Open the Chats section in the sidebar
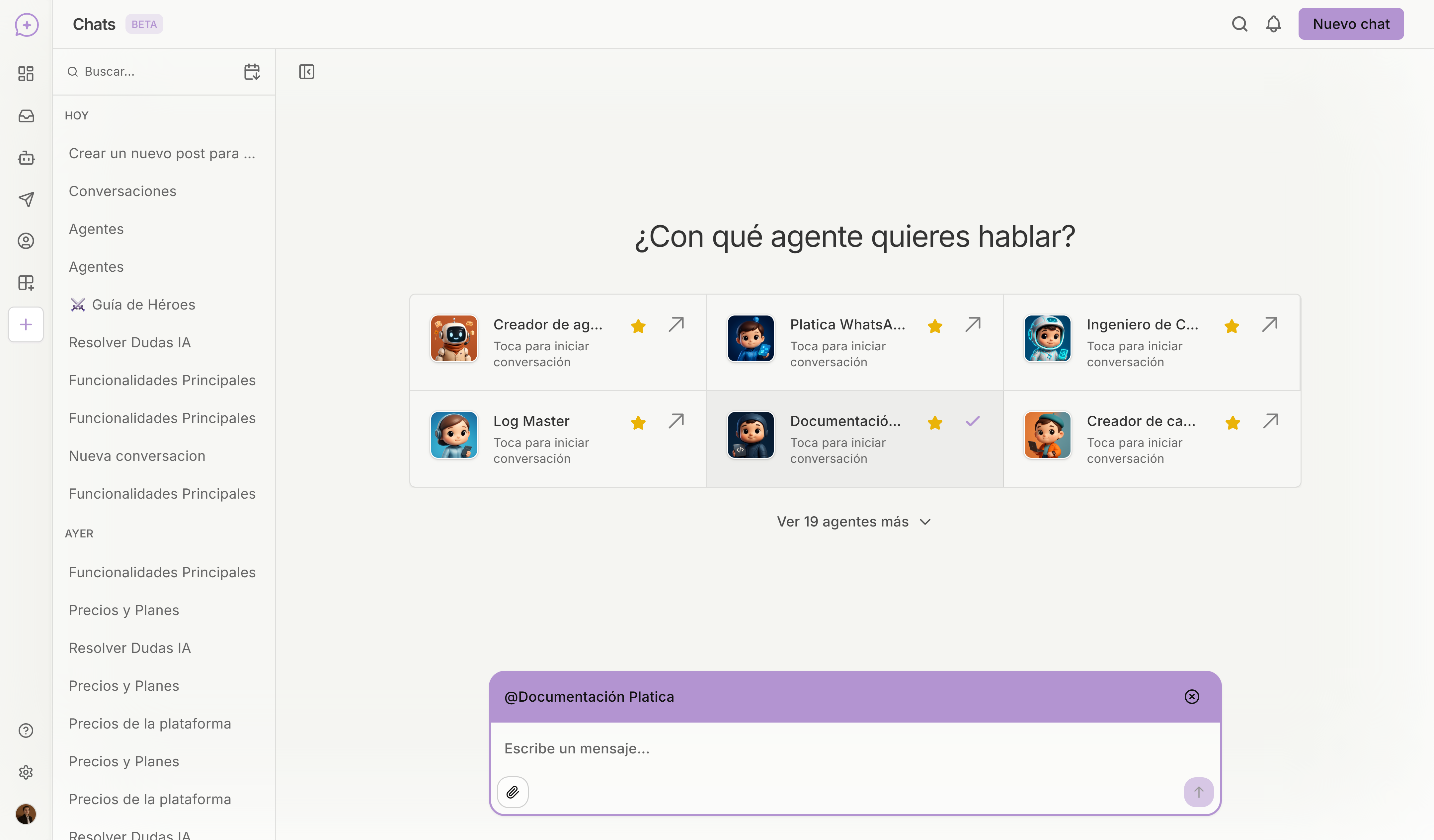1434x840 pixels. tap(26, 25)
